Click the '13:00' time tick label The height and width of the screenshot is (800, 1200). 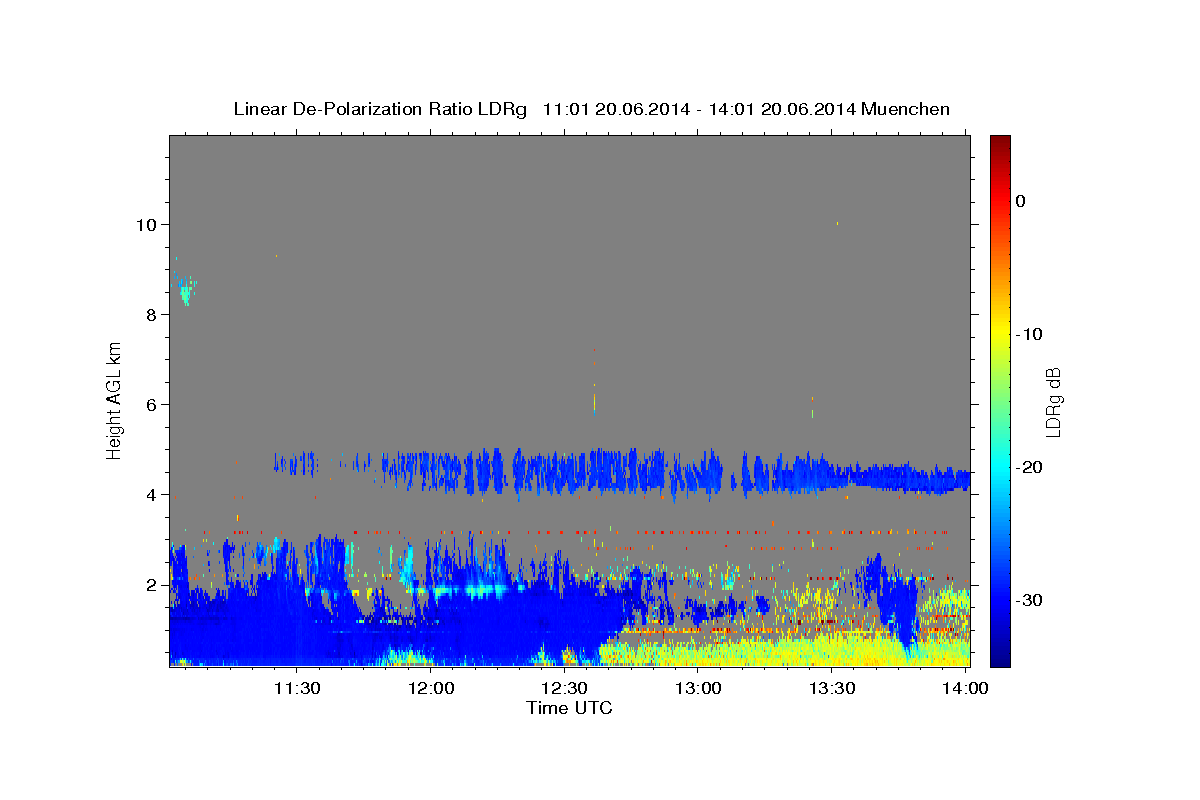698,688
